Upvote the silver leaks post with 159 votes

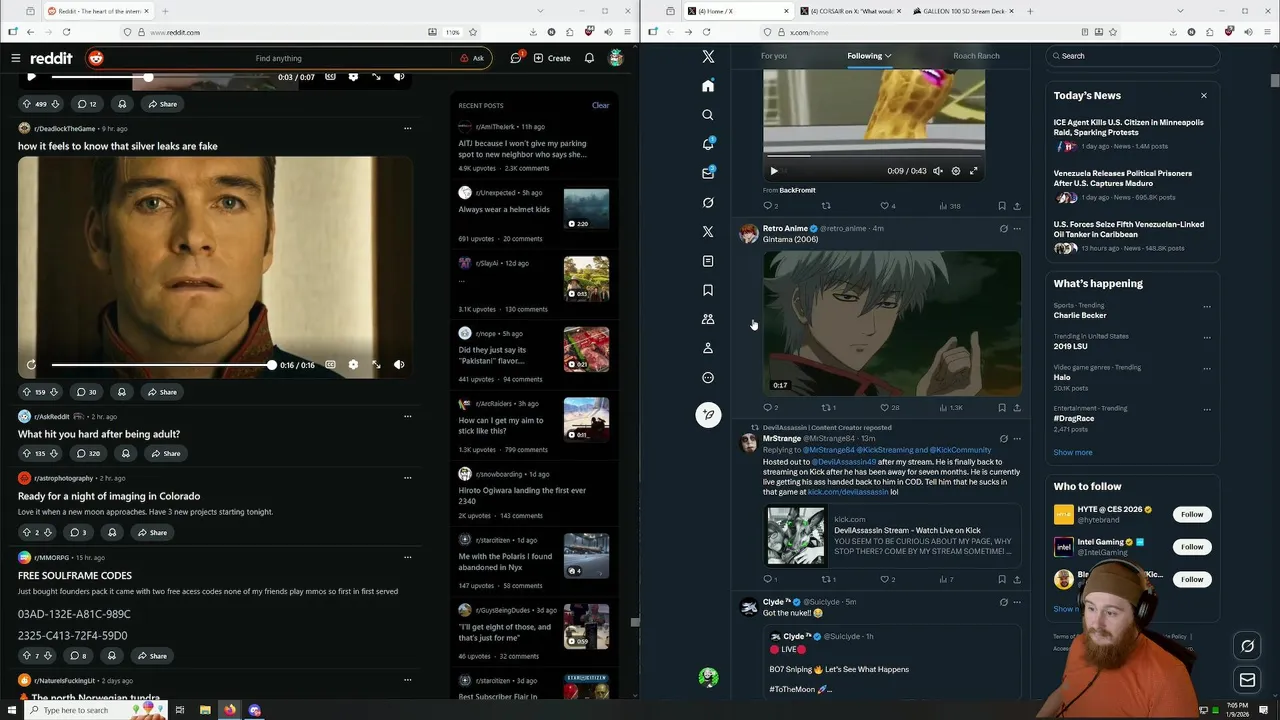tap(27, 392)
